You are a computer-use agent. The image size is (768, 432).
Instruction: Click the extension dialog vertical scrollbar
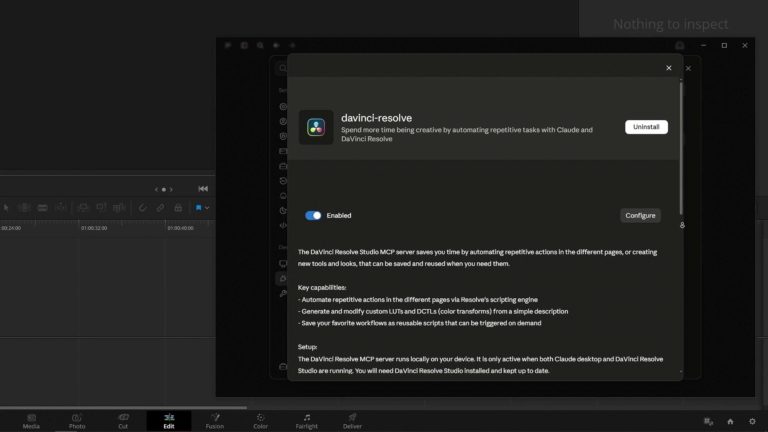681,147
